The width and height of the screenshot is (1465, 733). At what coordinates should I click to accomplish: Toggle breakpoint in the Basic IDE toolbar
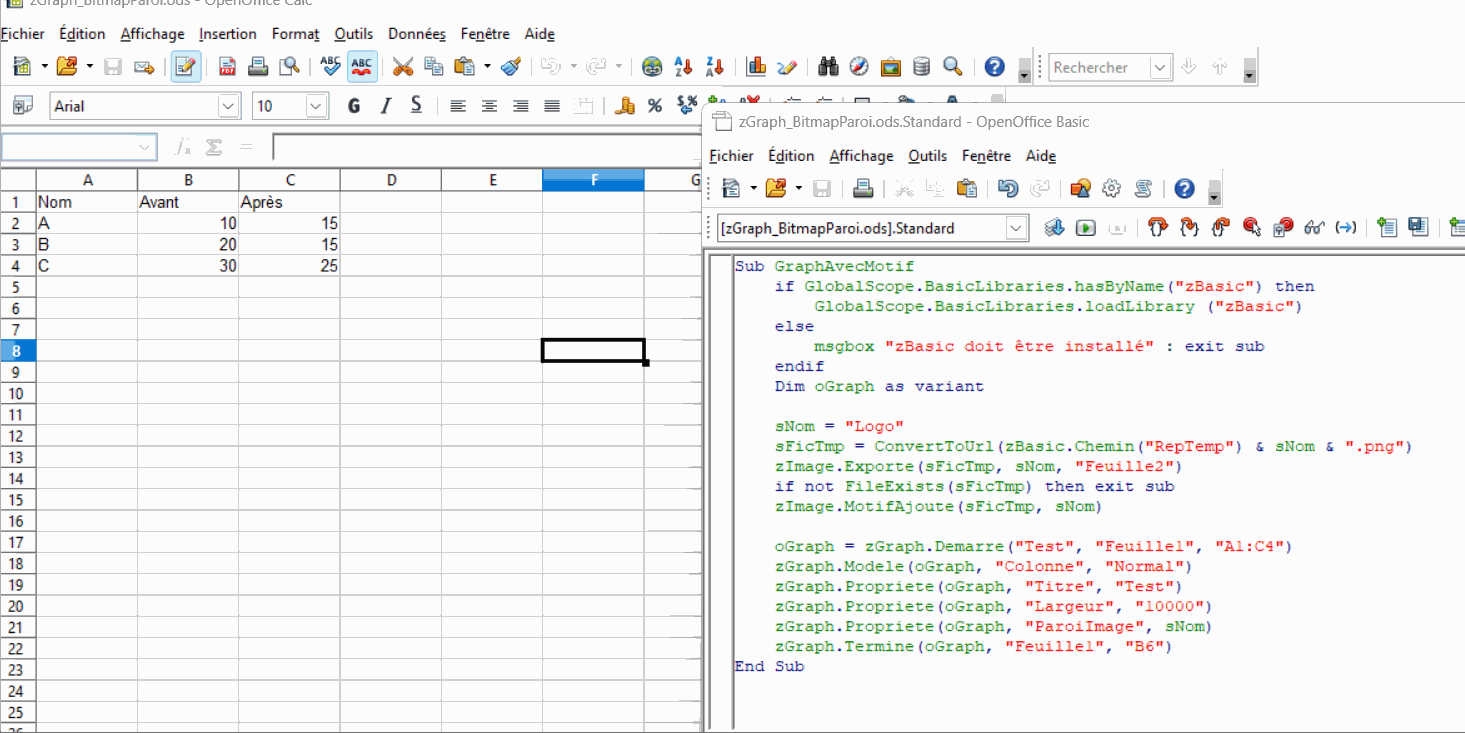[1251, 228]
